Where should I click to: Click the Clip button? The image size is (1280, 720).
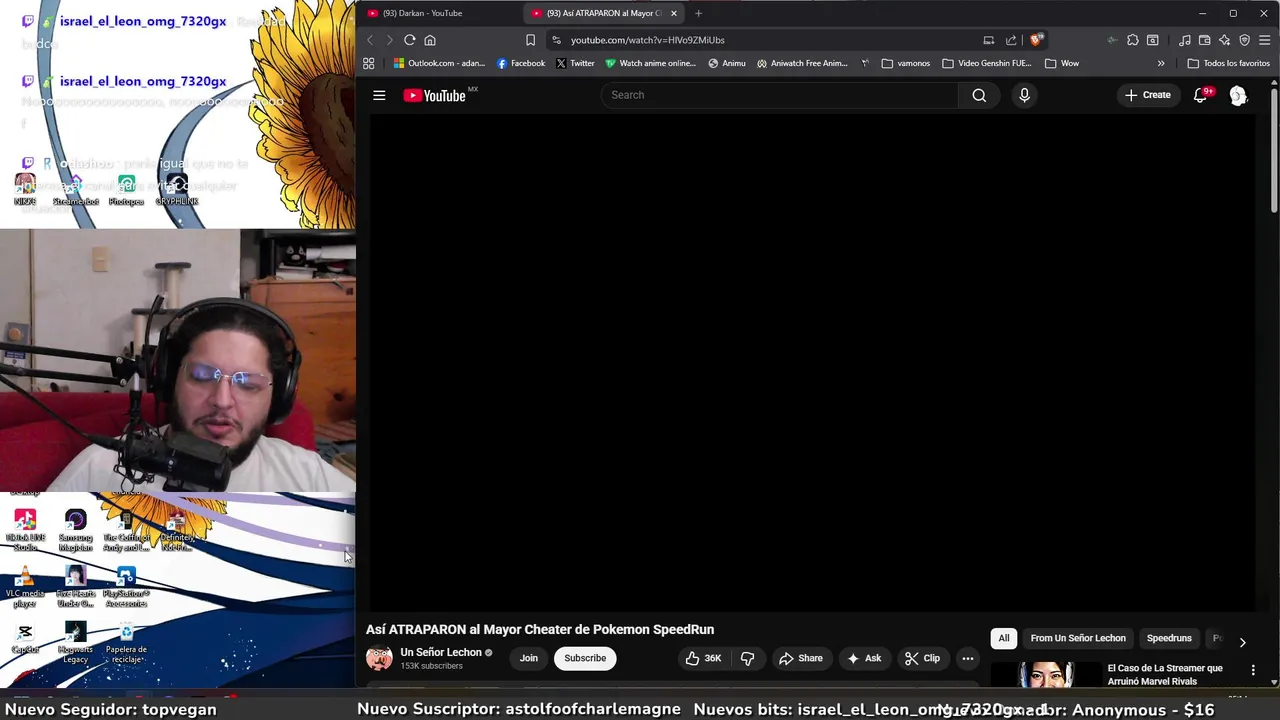(922, 658)
